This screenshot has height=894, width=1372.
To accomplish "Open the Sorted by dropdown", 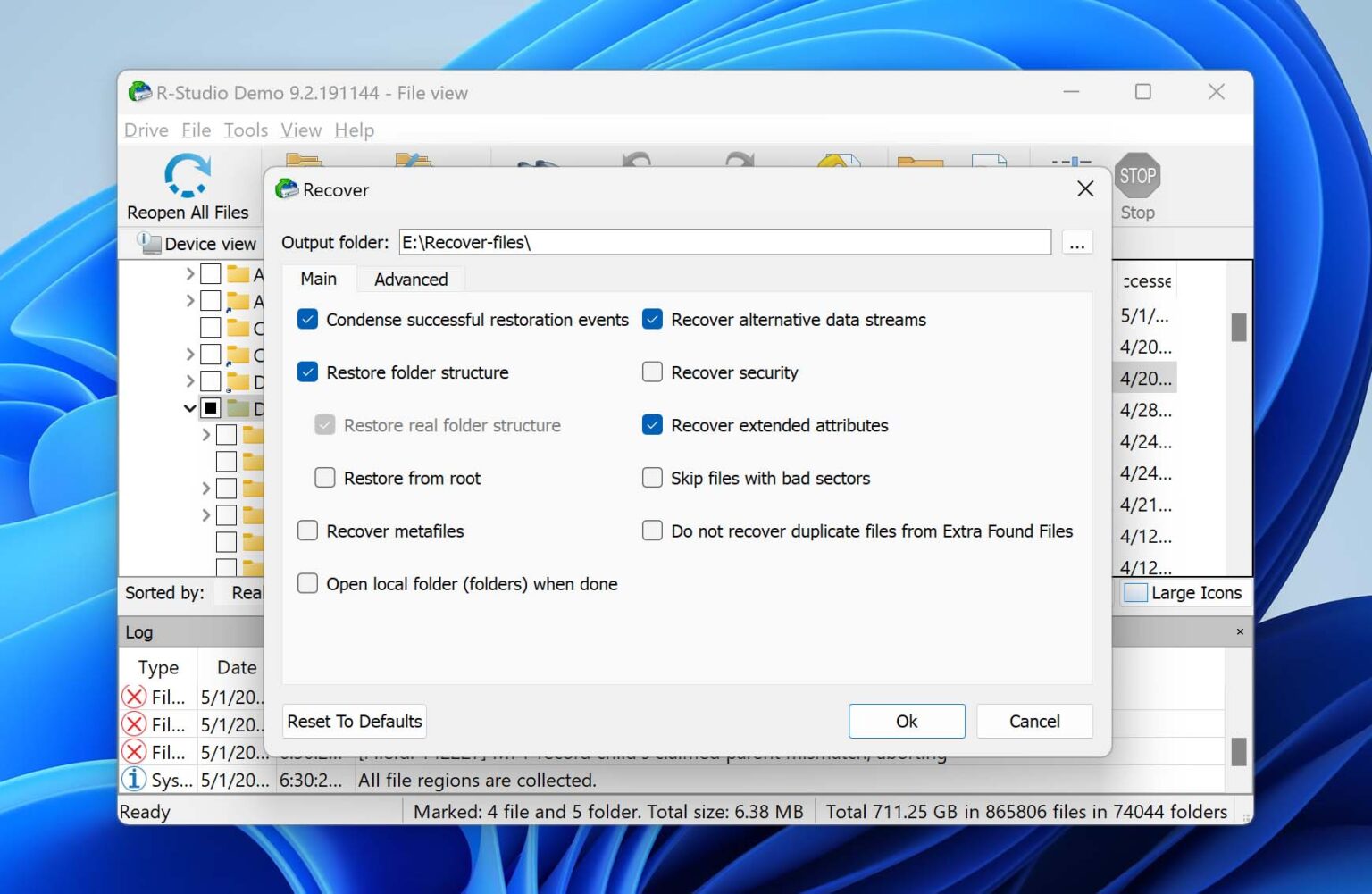I will 247,592.
